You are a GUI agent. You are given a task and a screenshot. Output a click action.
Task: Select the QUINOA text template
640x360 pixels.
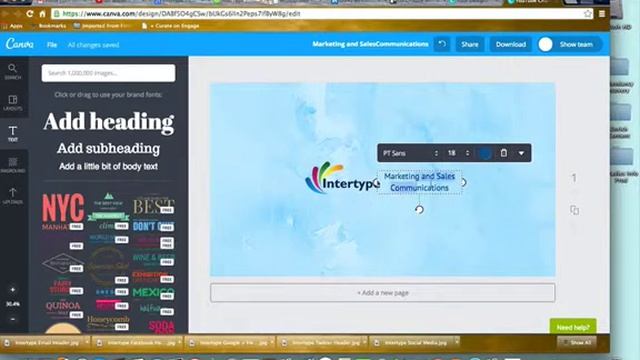[63, 308]
